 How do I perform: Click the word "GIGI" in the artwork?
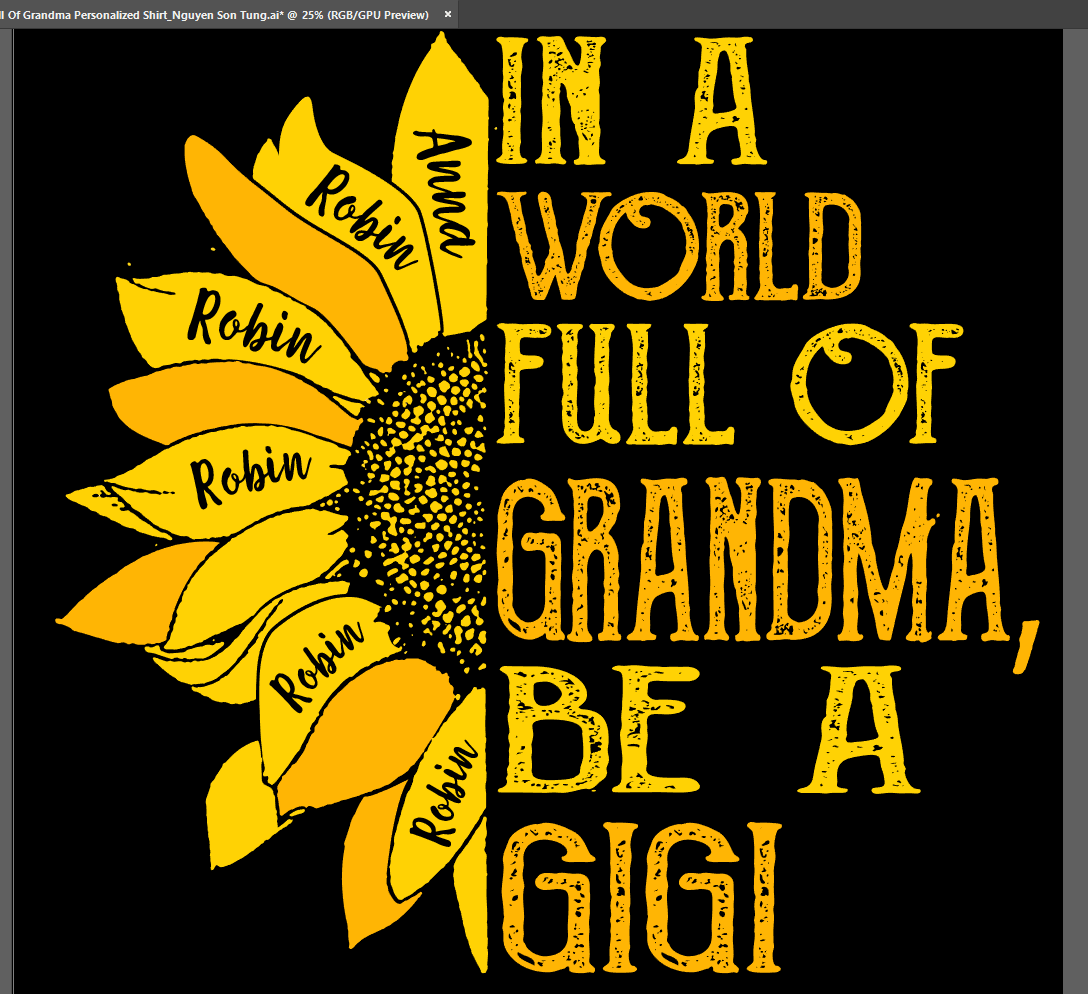[x=640, y=890]
